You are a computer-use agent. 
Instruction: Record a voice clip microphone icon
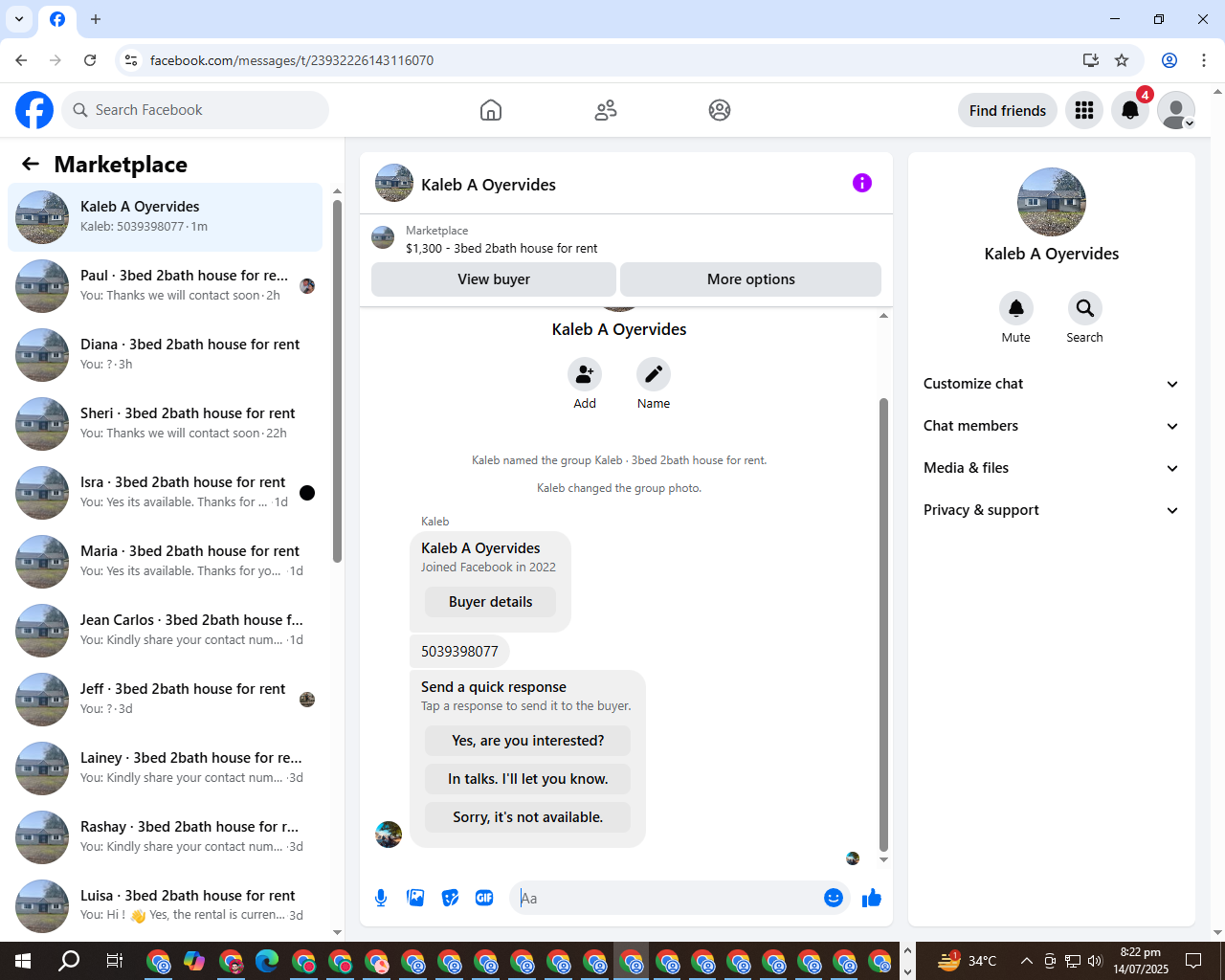[x=381, y=898]
